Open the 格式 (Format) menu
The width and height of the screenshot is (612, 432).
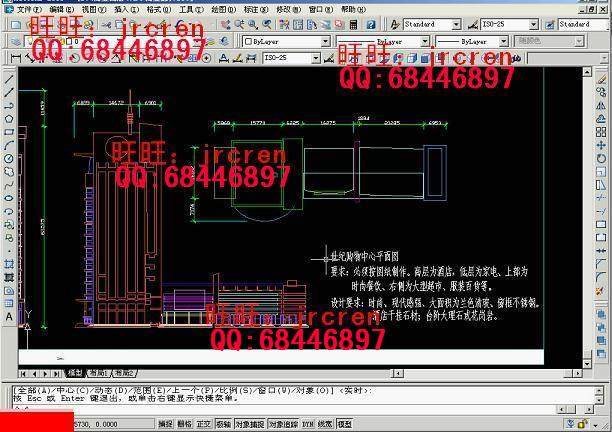[159, 9]
